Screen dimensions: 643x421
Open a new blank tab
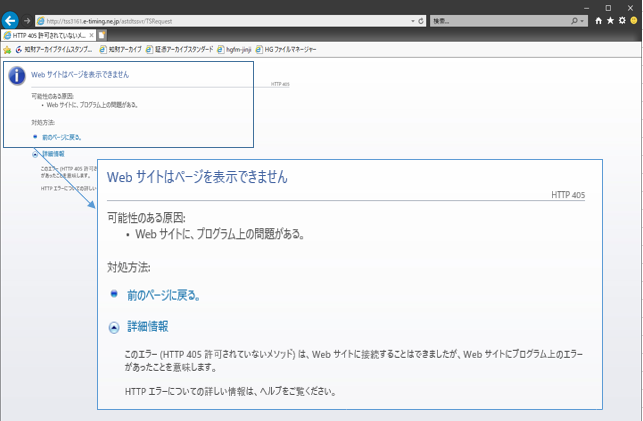pyautogui.click(x=101, y=35)
